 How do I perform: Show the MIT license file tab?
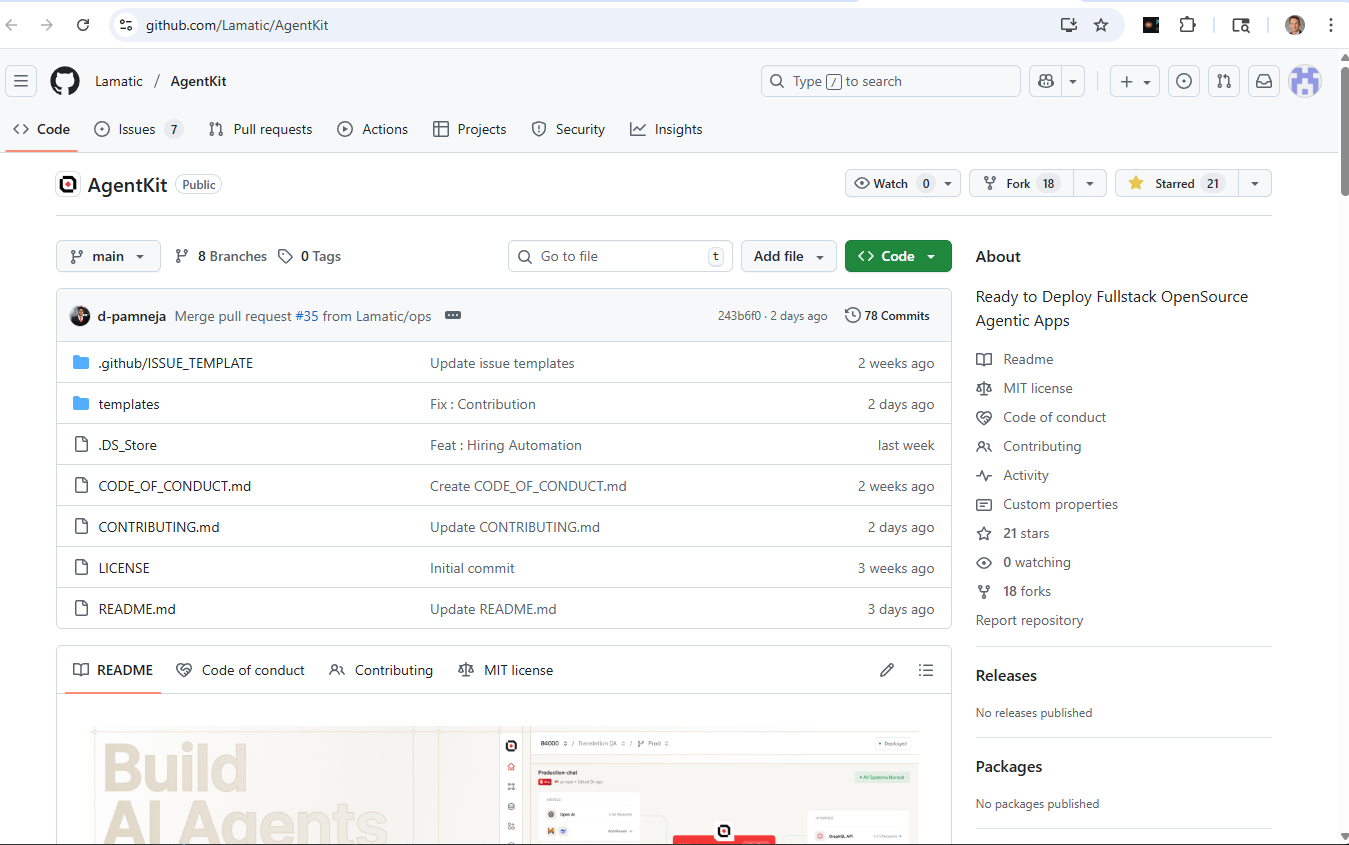coord(505,670)
